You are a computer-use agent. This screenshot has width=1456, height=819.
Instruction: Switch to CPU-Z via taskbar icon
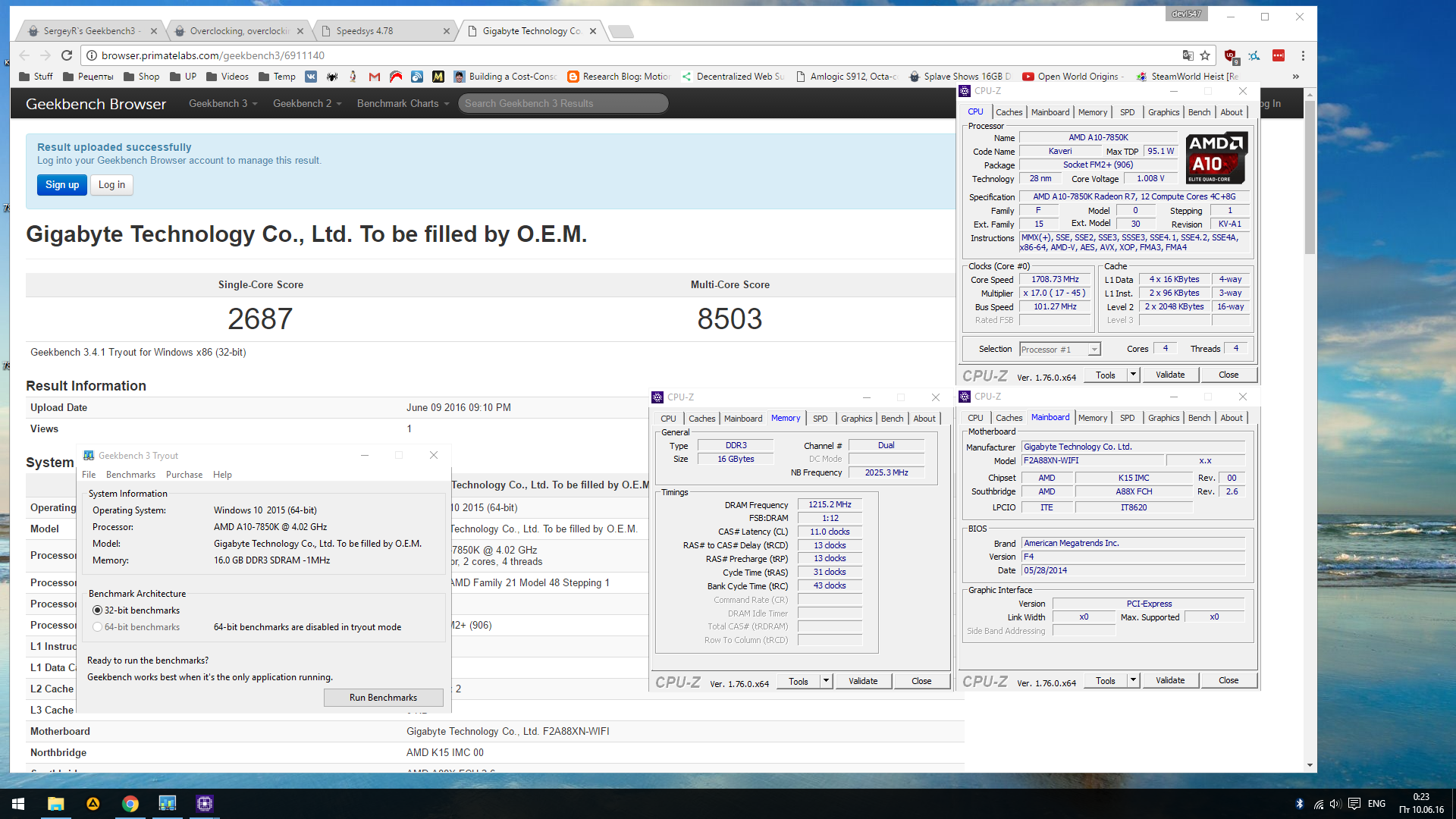coord(205,804)
